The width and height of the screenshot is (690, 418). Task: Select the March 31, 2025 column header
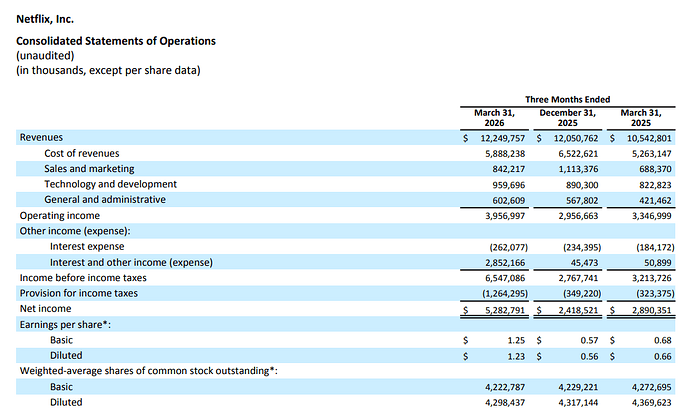(x=641, y=118)
